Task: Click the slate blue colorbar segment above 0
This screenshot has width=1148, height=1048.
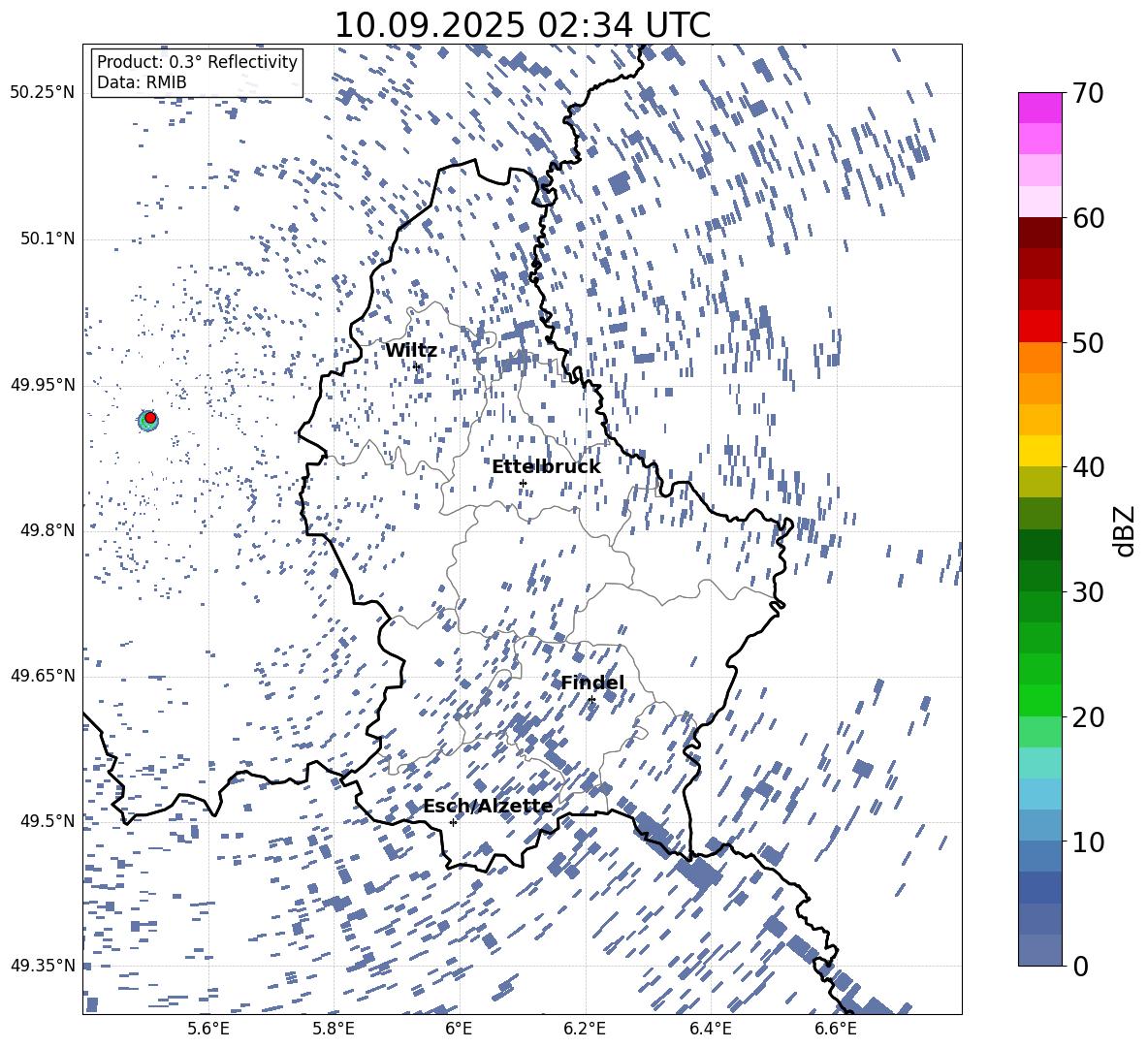Action: pos(1040,950)
